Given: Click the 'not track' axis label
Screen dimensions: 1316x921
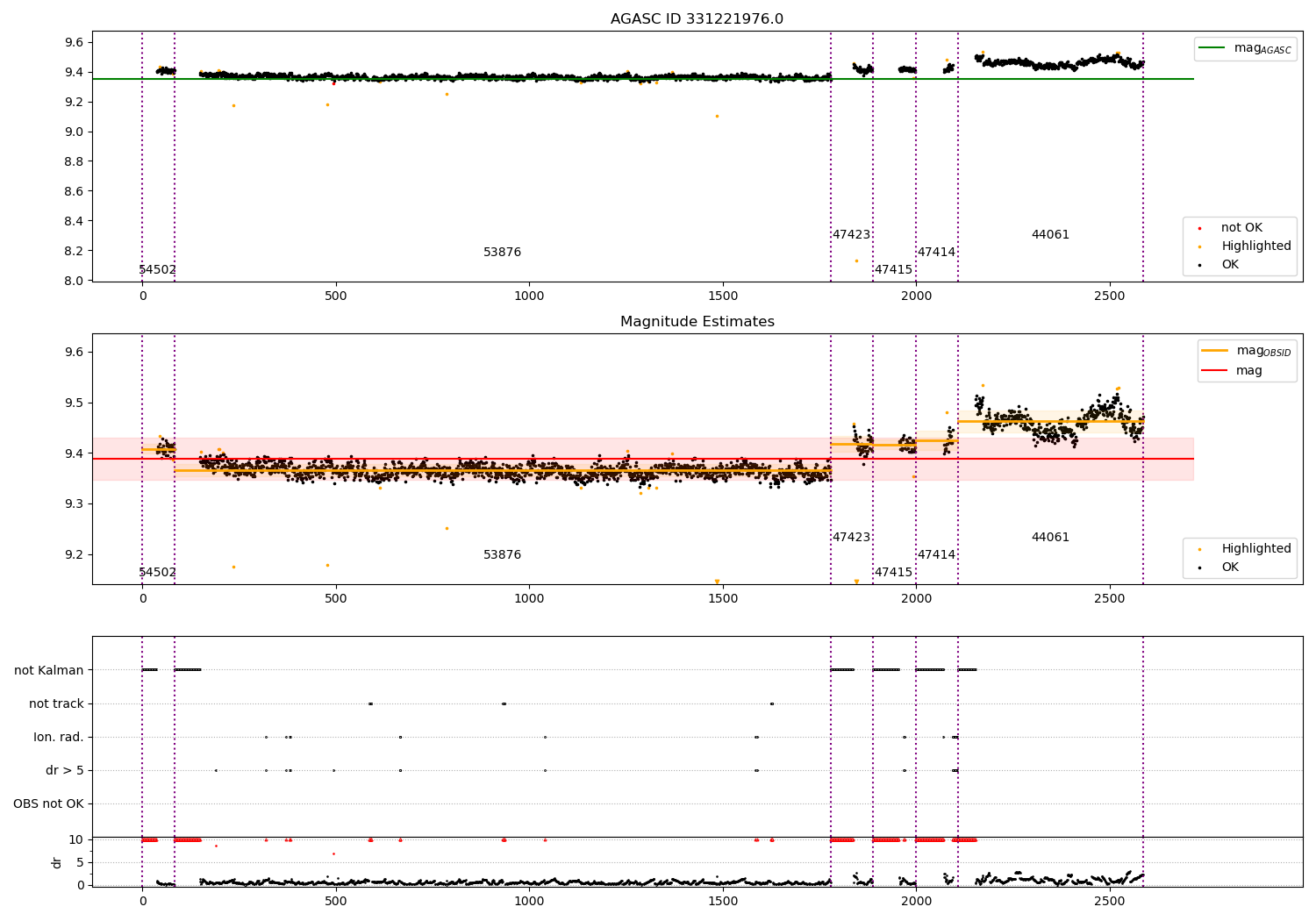Looking at the screenshot, I should [56, 703].
